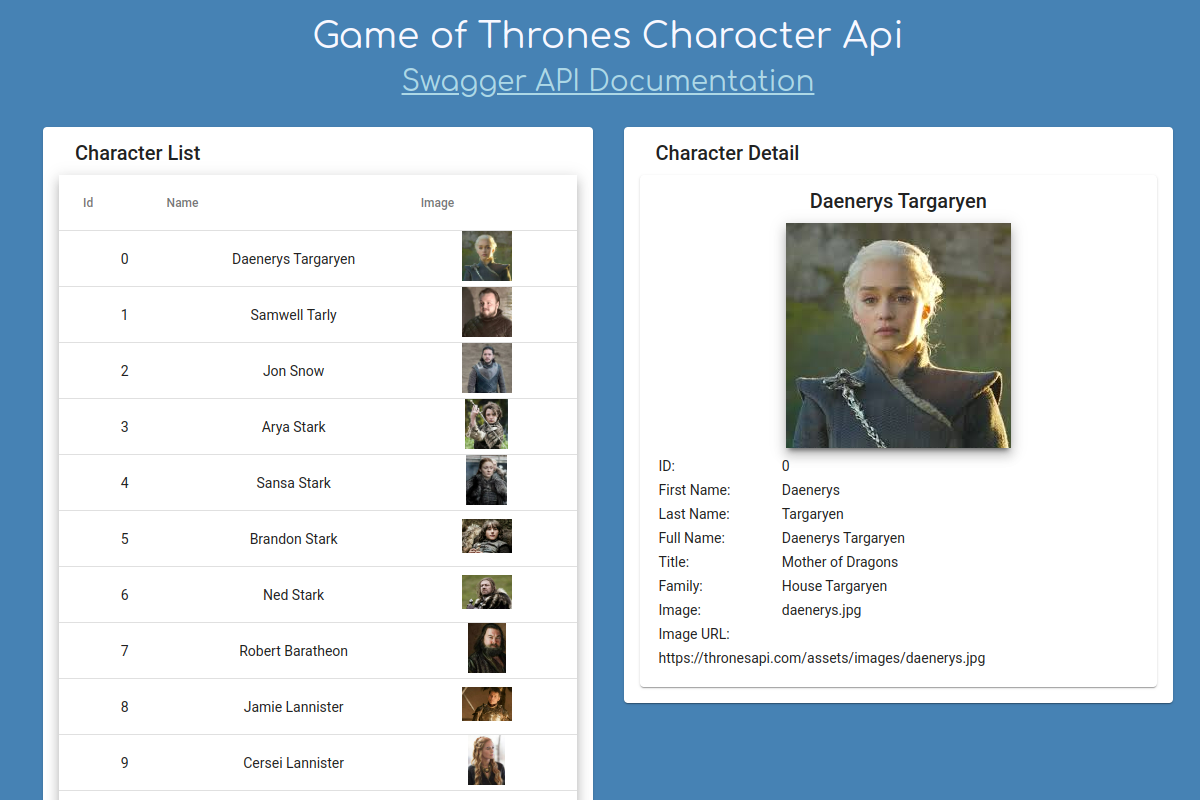Click the daenerys.jpg image filename value
Image resolution: width=1200 pixels, height=800 pixels.
click(x=821, y=610)
